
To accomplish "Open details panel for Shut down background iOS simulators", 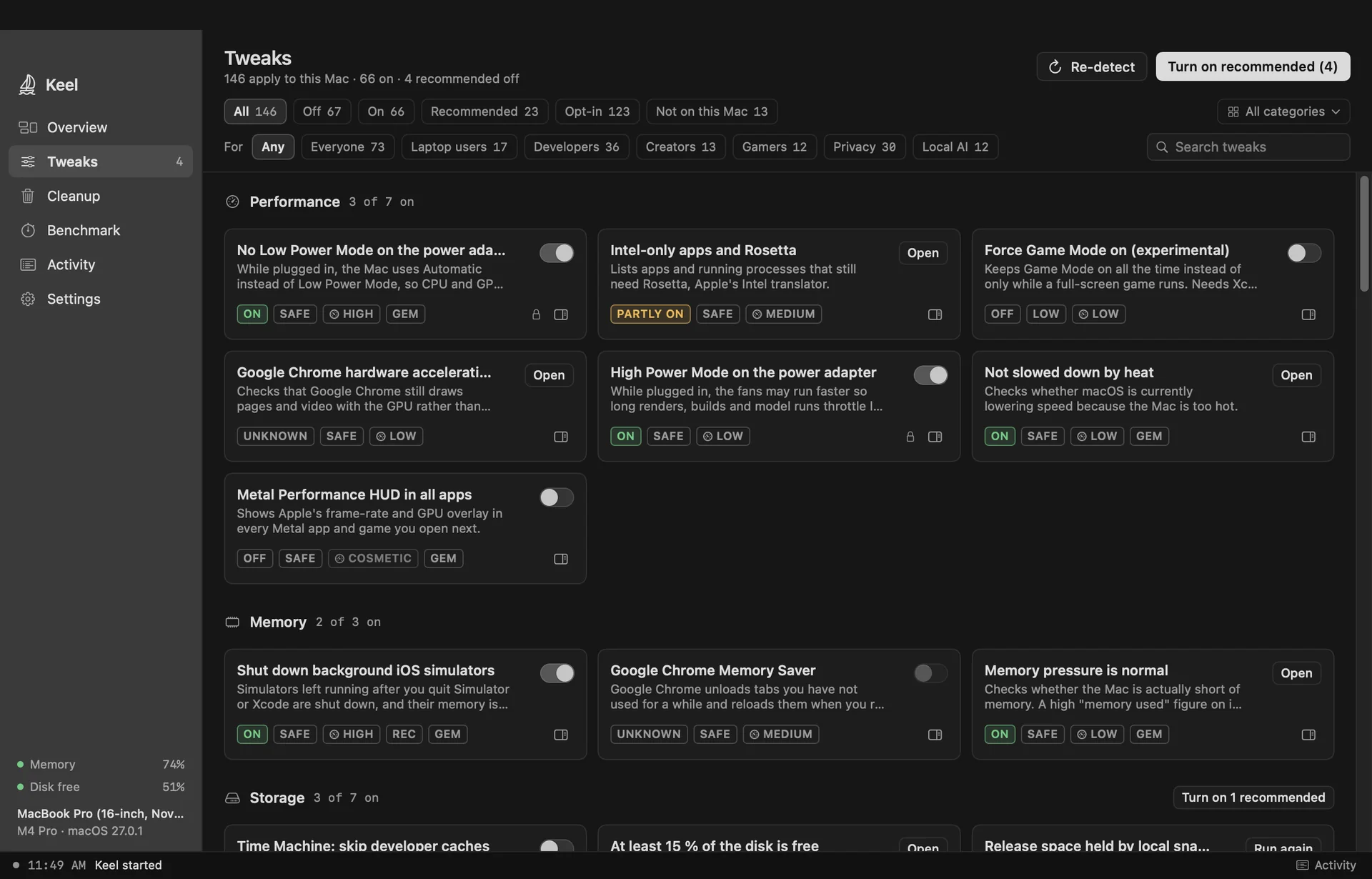I will 561,735.
